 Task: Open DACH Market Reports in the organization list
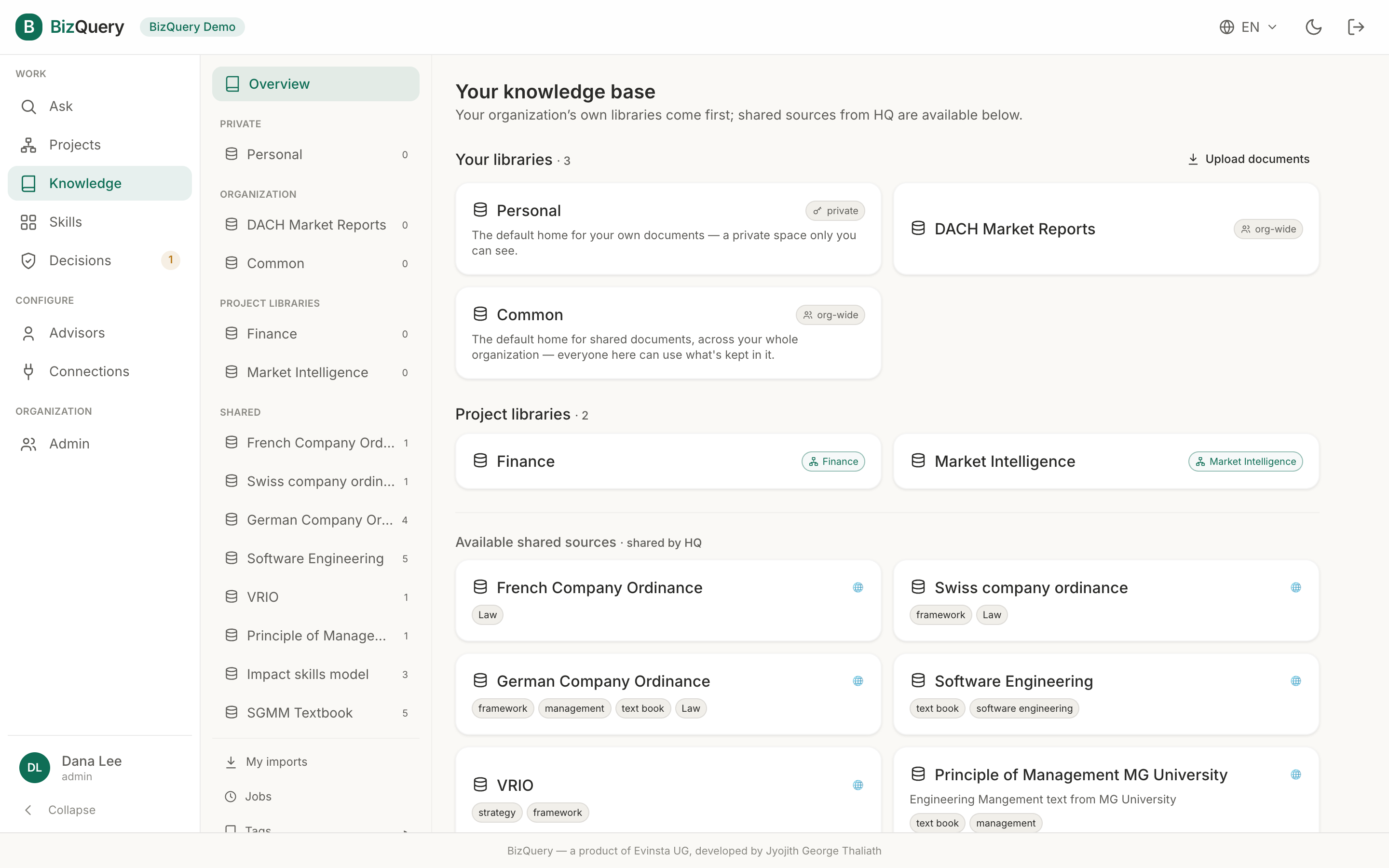[x=316, y=225]
